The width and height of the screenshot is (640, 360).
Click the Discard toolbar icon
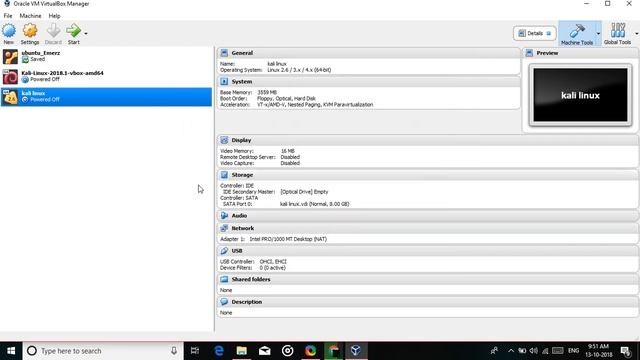coord(53,33)
